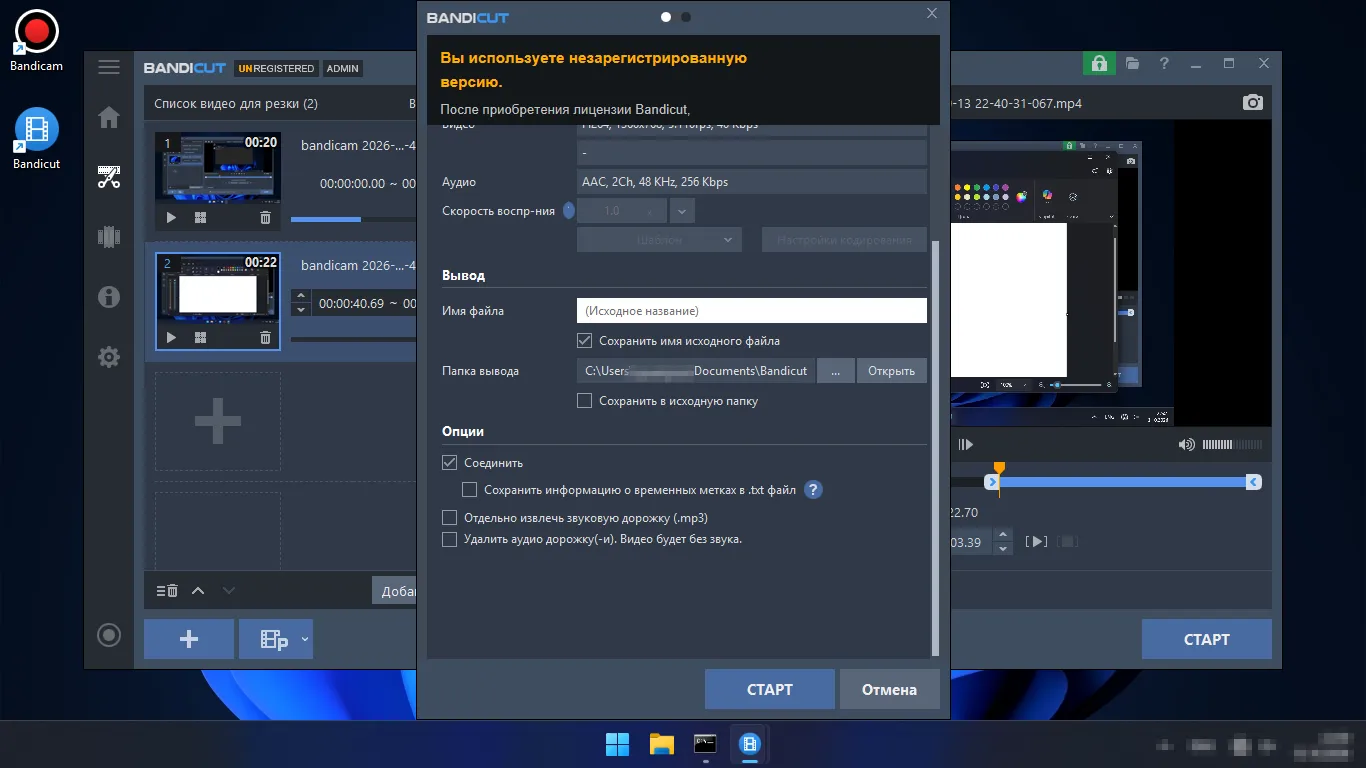Click the blue help icon beside timestamp option
Image resolution: width=1366 pixels, height=768 pixels.
(813, 490)
